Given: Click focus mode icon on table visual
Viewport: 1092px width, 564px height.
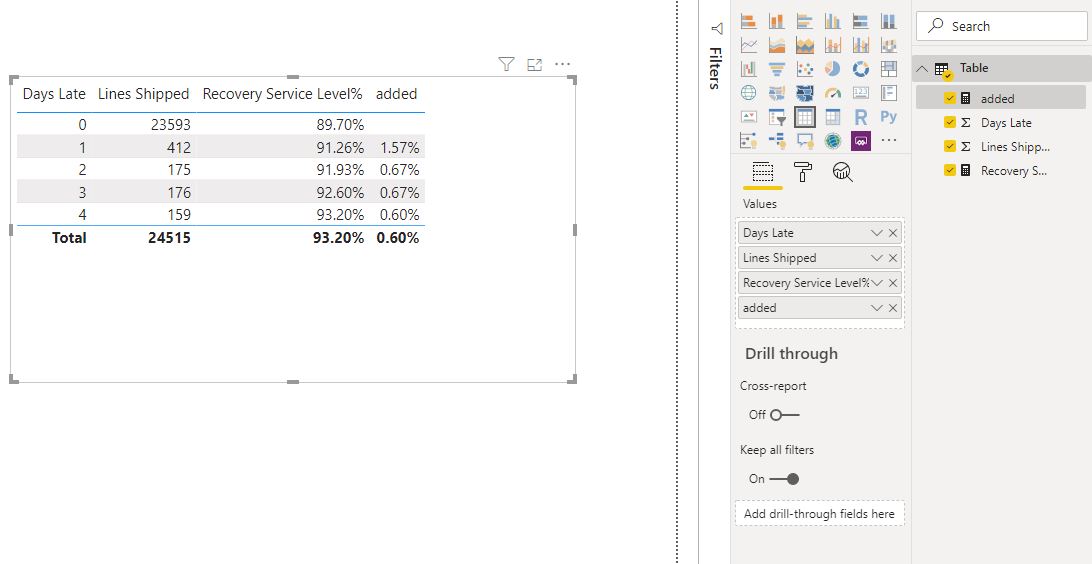Looking at the screenshot, I should coord(534,65).
